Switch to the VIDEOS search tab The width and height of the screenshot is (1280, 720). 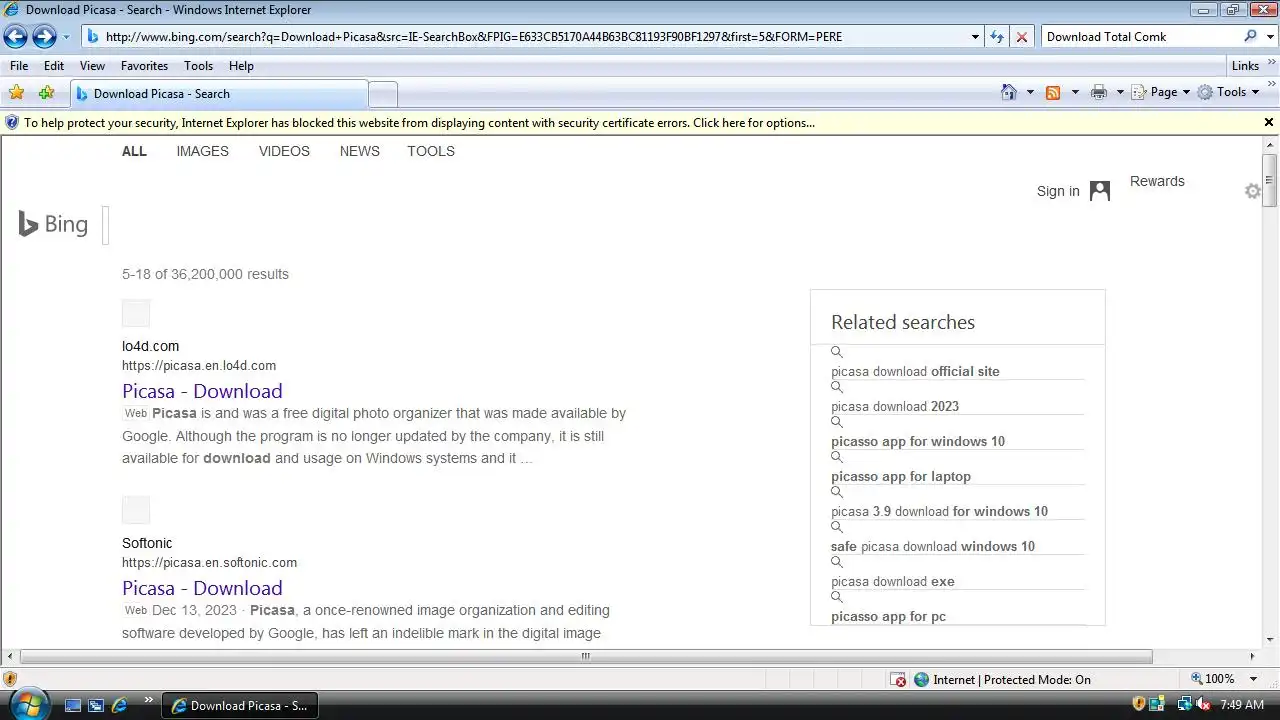coord(284,151)
